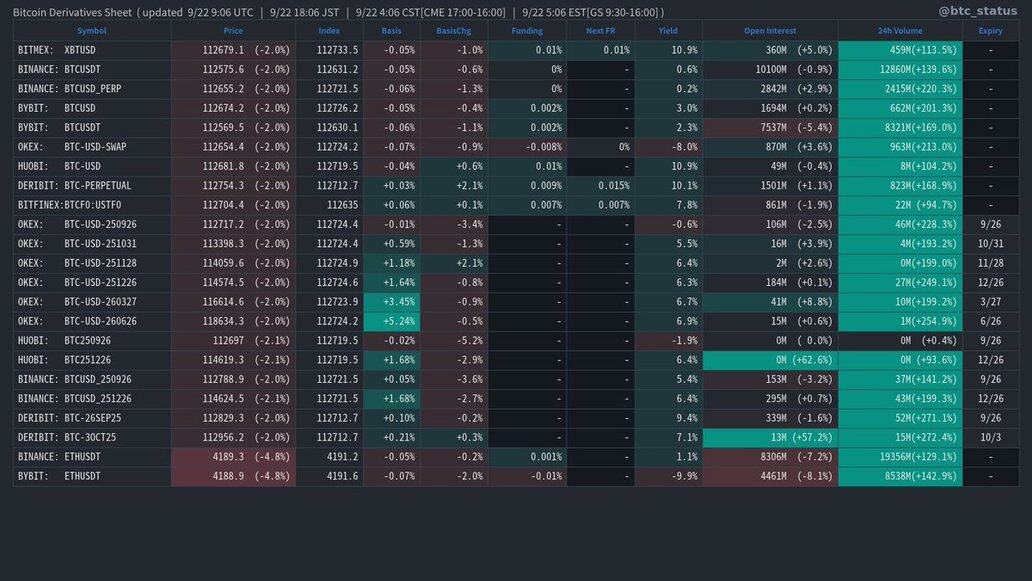The width and height of the screenshot is (1032, 581).
Task: Select the HUOBI: BTC-USD symbol cell
Action: tap(92, 166)
